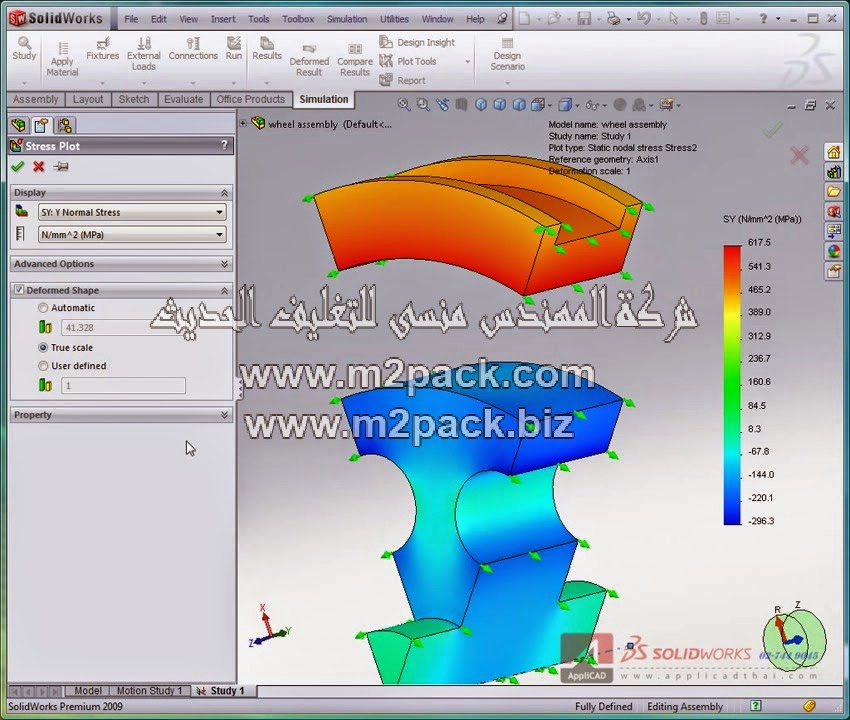Open the folder icon in task pane

coord(834,191)
